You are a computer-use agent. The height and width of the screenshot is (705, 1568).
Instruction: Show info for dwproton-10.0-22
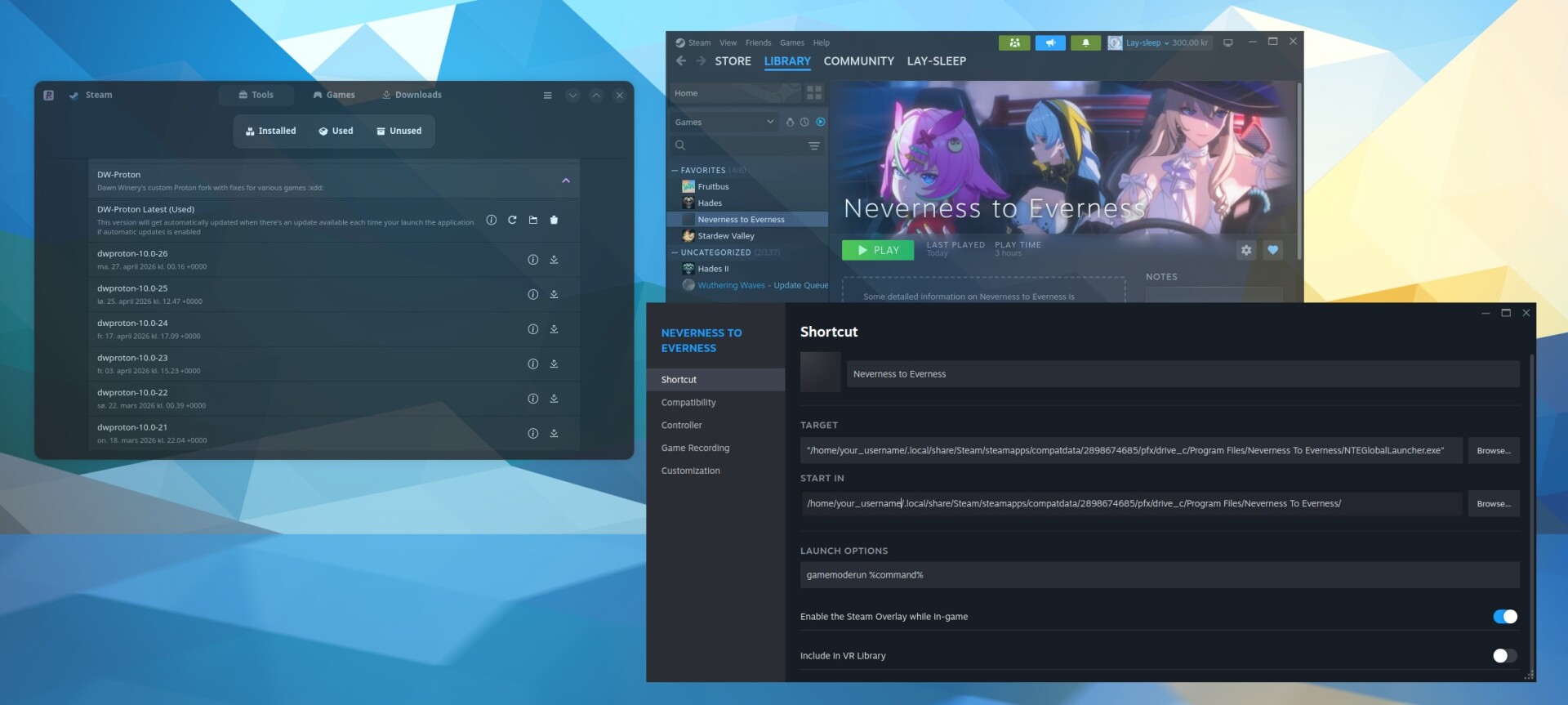(x=532, y=399)
